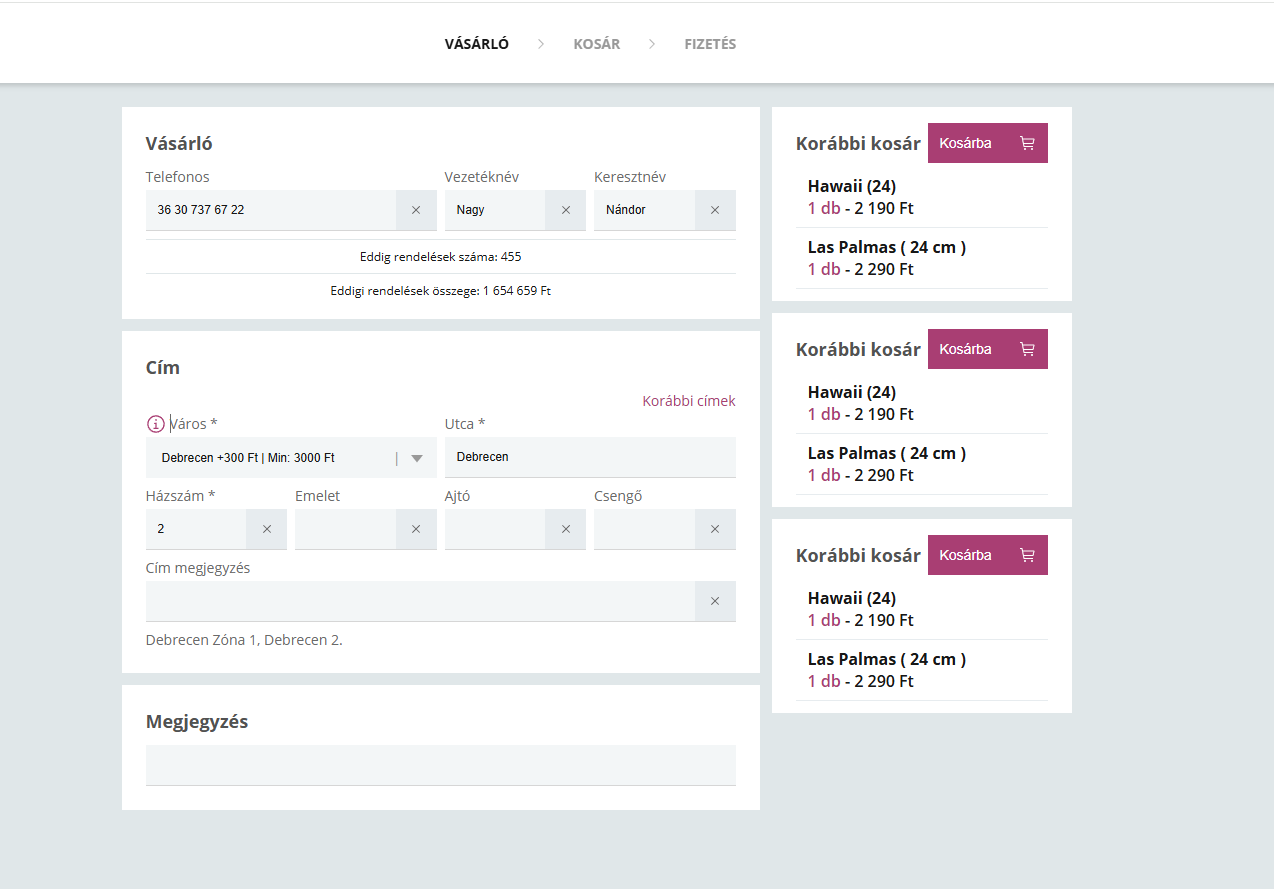1274x889 pixels.
Task: Click the info icon beside Város
Action: point(156,424)
